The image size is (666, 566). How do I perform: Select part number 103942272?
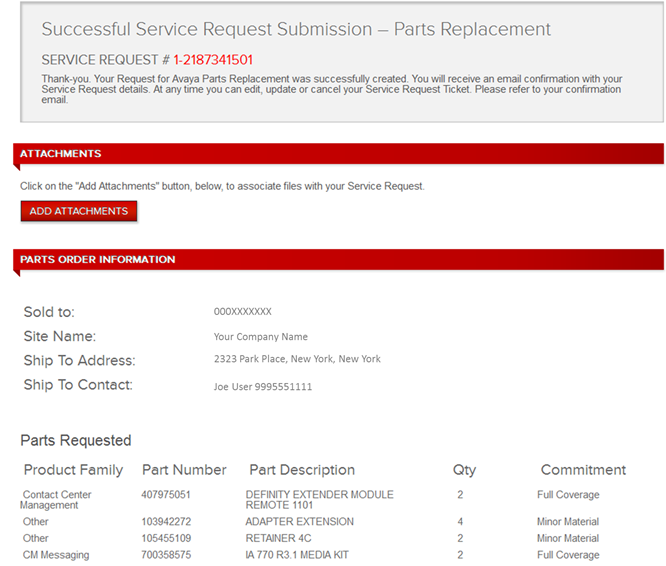coord(166,521)
